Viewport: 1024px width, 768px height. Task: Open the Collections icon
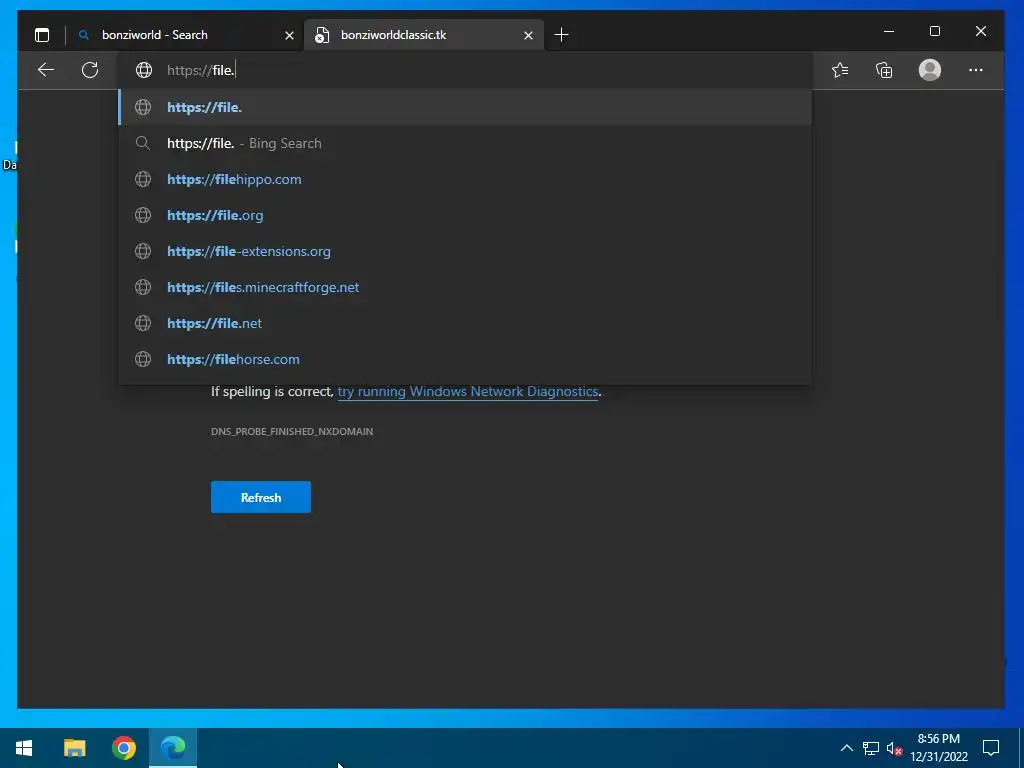[x=884, y=70]
